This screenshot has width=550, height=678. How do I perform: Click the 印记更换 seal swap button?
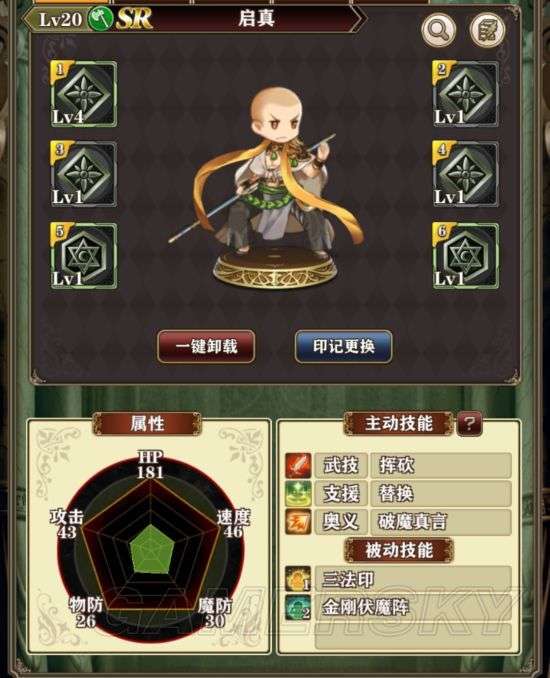[344, 346]
